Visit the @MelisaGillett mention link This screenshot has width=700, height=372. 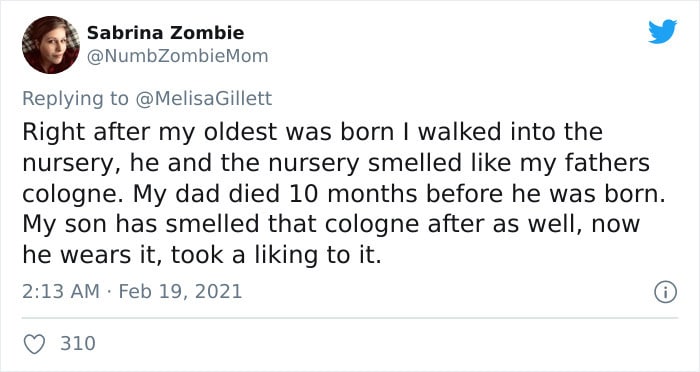(203, 98)
